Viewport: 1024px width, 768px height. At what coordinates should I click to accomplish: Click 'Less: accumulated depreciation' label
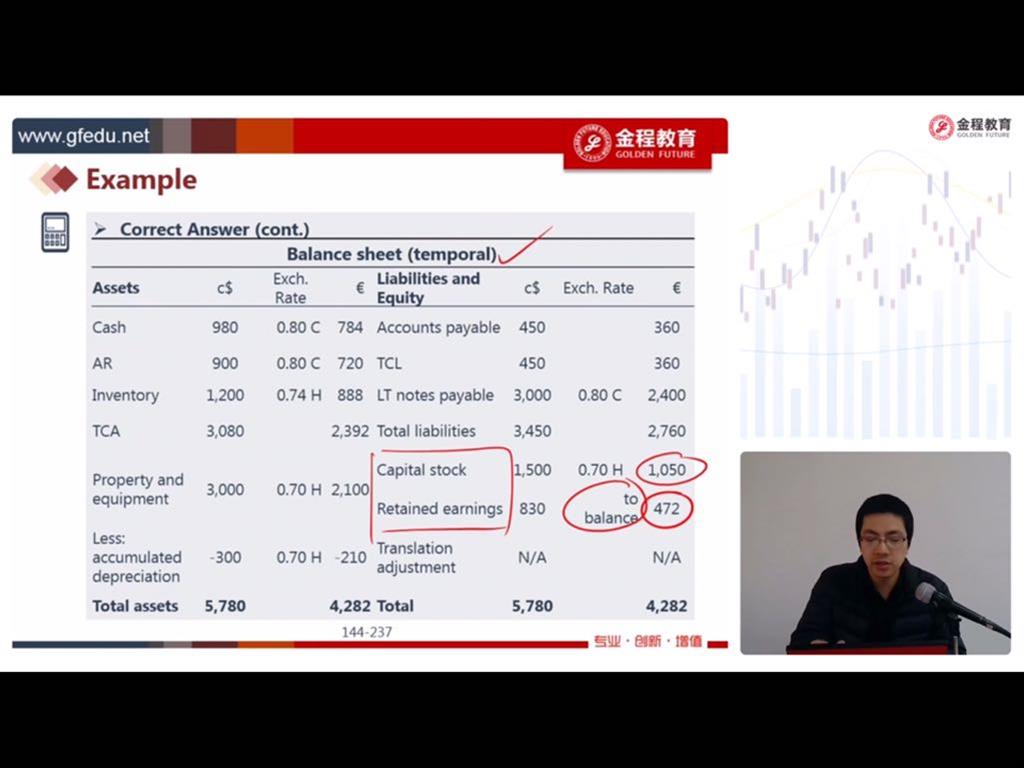[x=136, y=557]
